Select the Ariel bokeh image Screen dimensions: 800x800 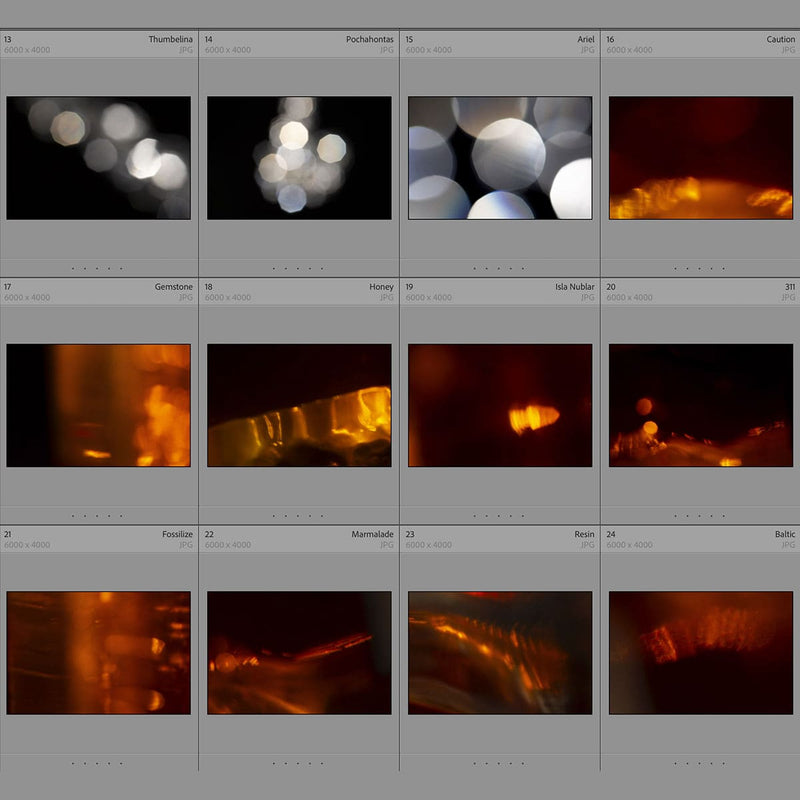[497, 155]
